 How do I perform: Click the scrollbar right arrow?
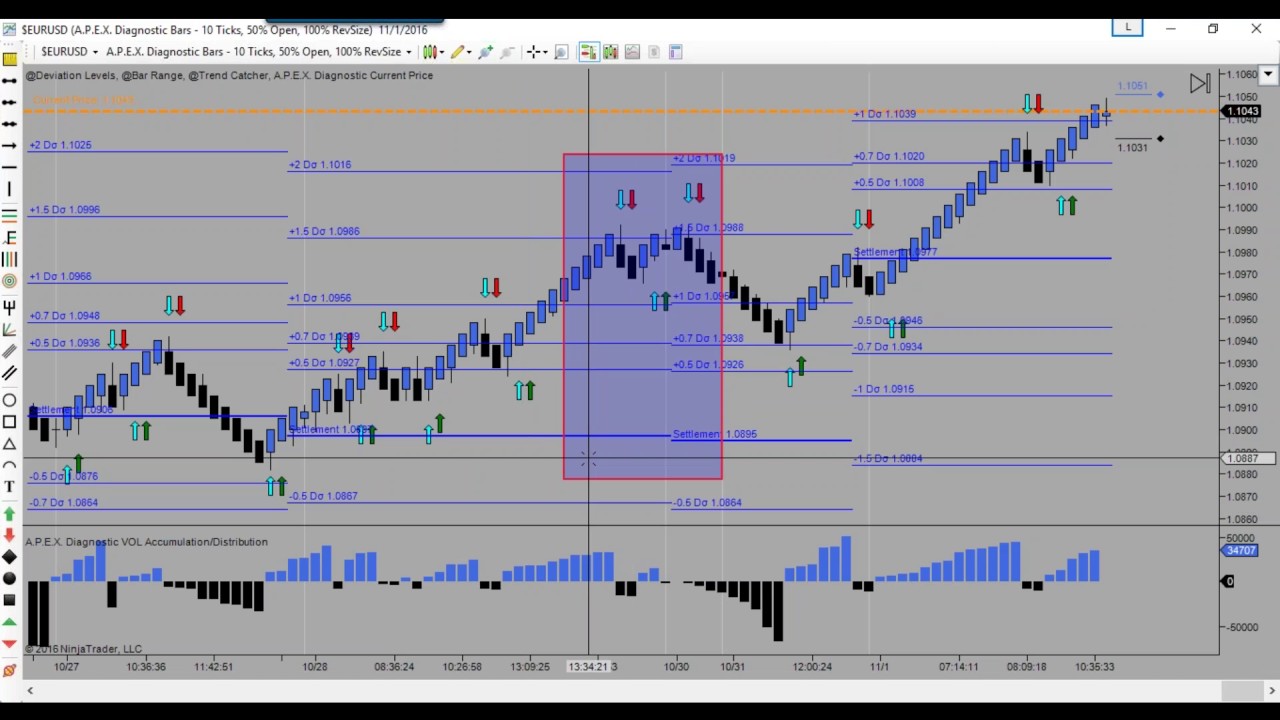pyautogui.click(x=1272, y=690)
